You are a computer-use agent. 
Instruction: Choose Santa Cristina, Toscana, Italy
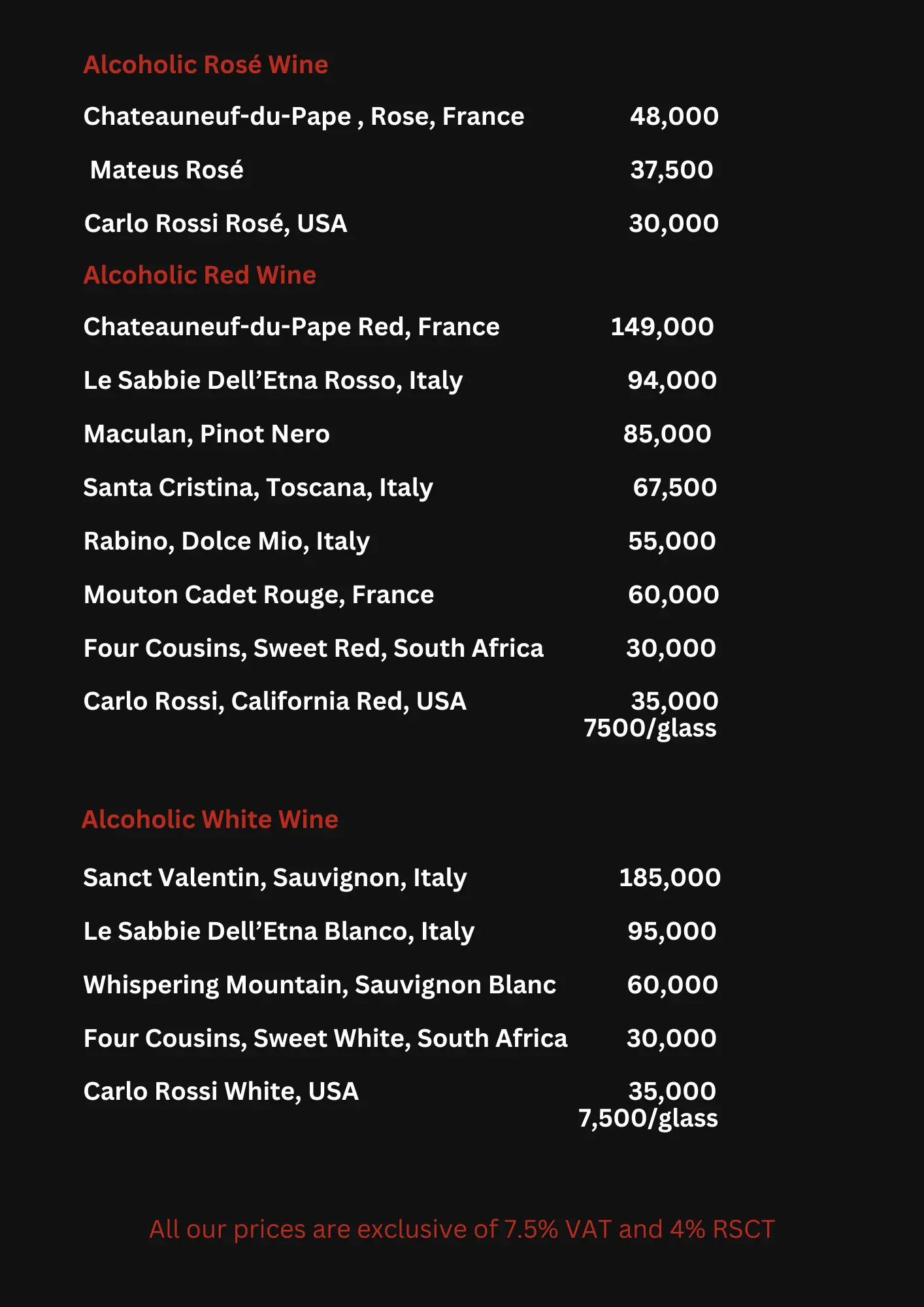click(258, 488)
